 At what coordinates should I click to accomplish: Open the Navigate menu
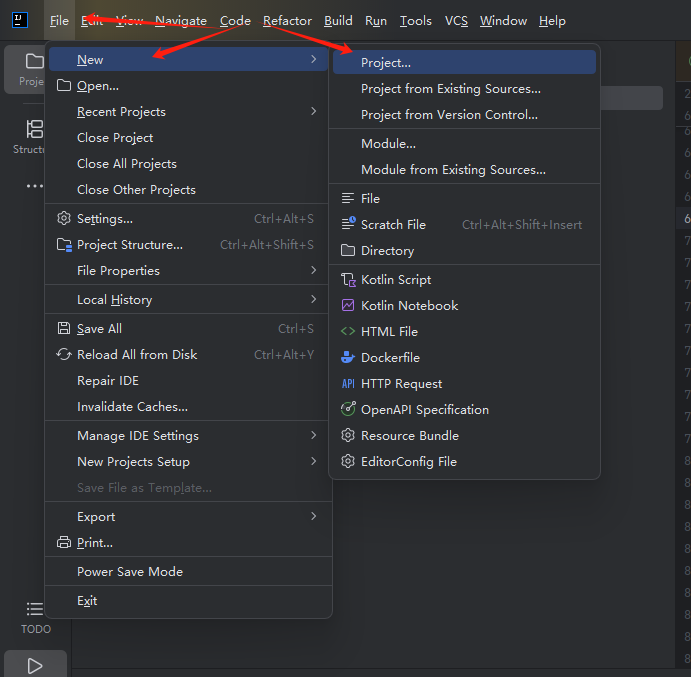click(x=181, y=21)
